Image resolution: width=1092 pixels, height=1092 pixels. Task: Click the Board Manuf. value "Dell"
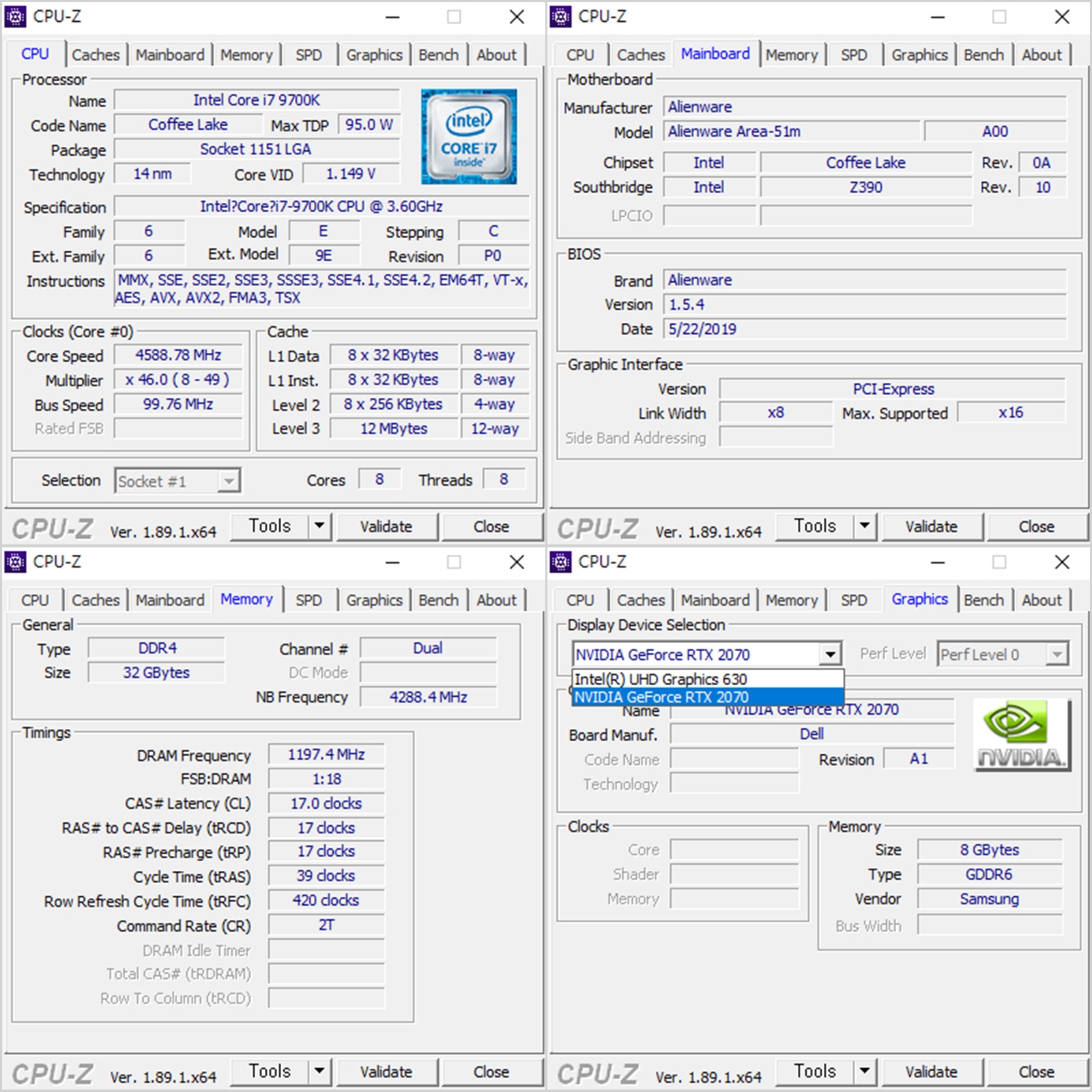point(812,734)
